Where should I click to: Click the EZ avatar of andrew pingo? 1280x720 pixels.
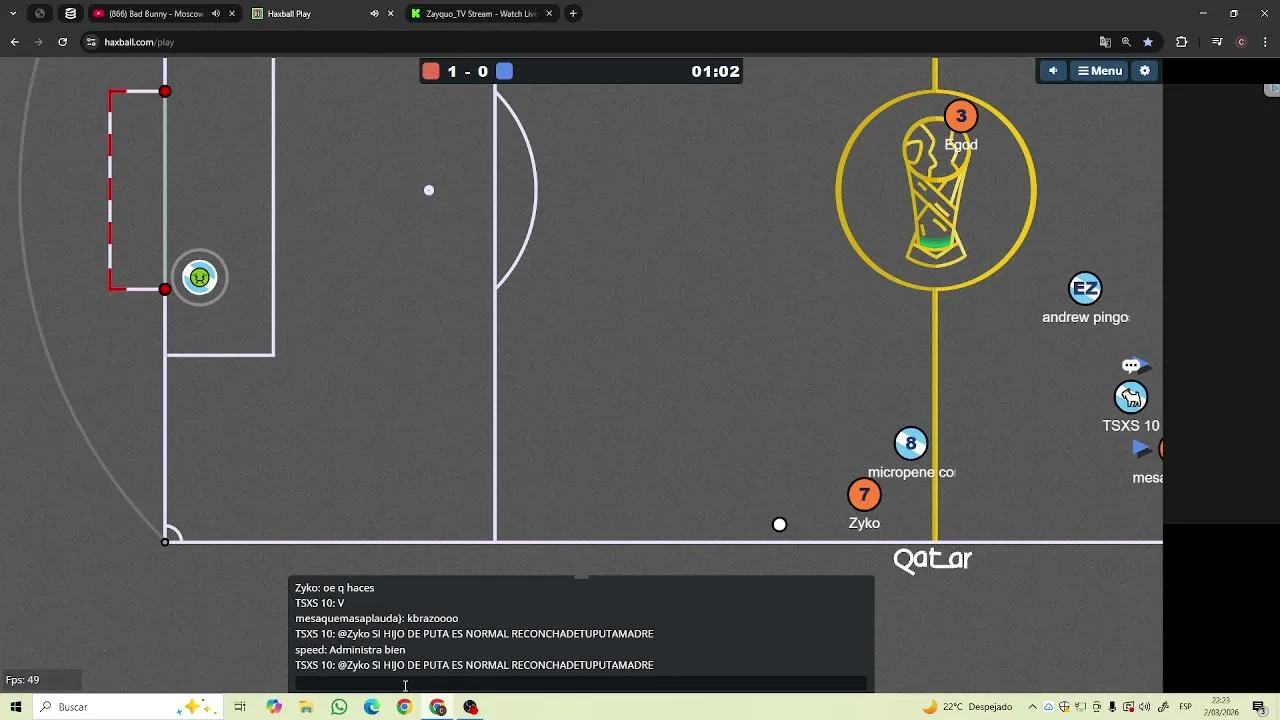[x=1085, y=289]
